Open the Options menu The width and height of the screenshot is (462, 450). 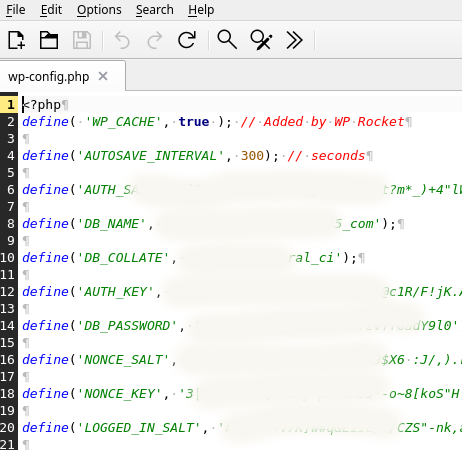pos(99,10)
